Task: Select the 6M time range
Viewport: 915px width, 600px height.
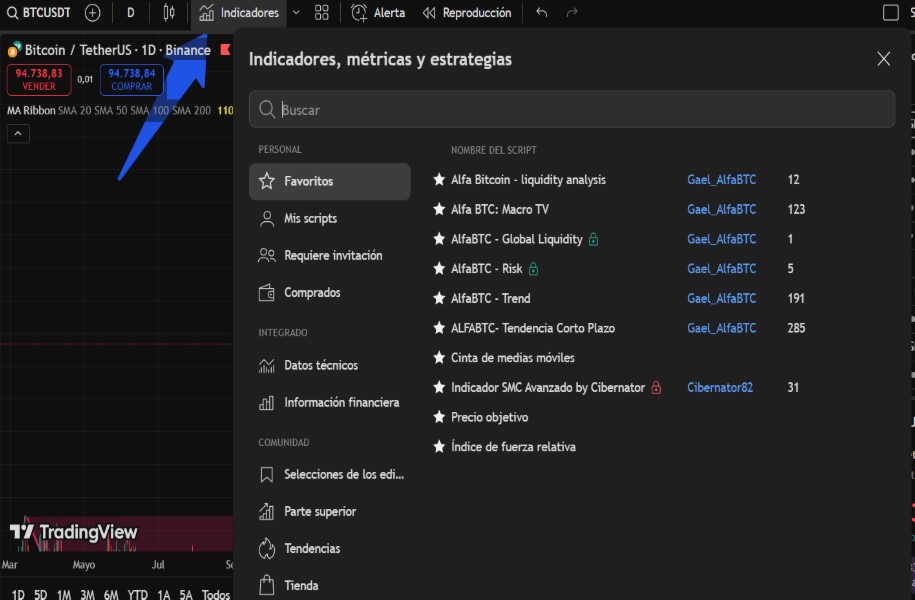Action: click(x=111, y=595)
